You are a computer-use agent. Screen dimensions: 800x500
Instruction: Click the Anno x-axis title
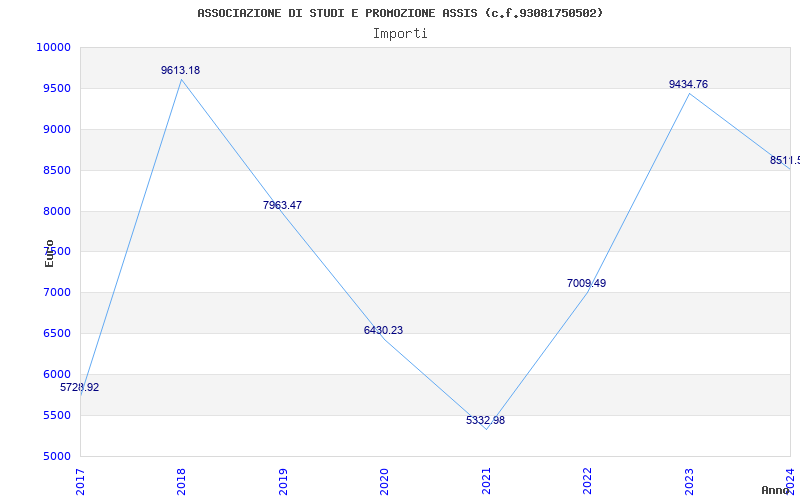(776, 490)
